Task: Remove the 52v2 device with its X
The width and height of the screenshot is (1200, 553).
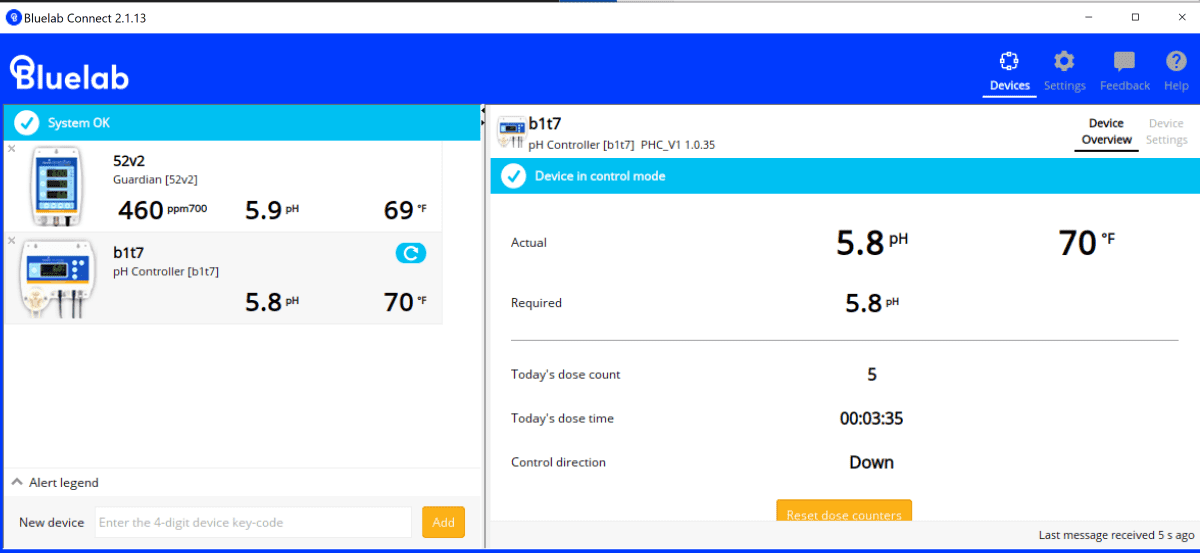Action: [12, 149]
